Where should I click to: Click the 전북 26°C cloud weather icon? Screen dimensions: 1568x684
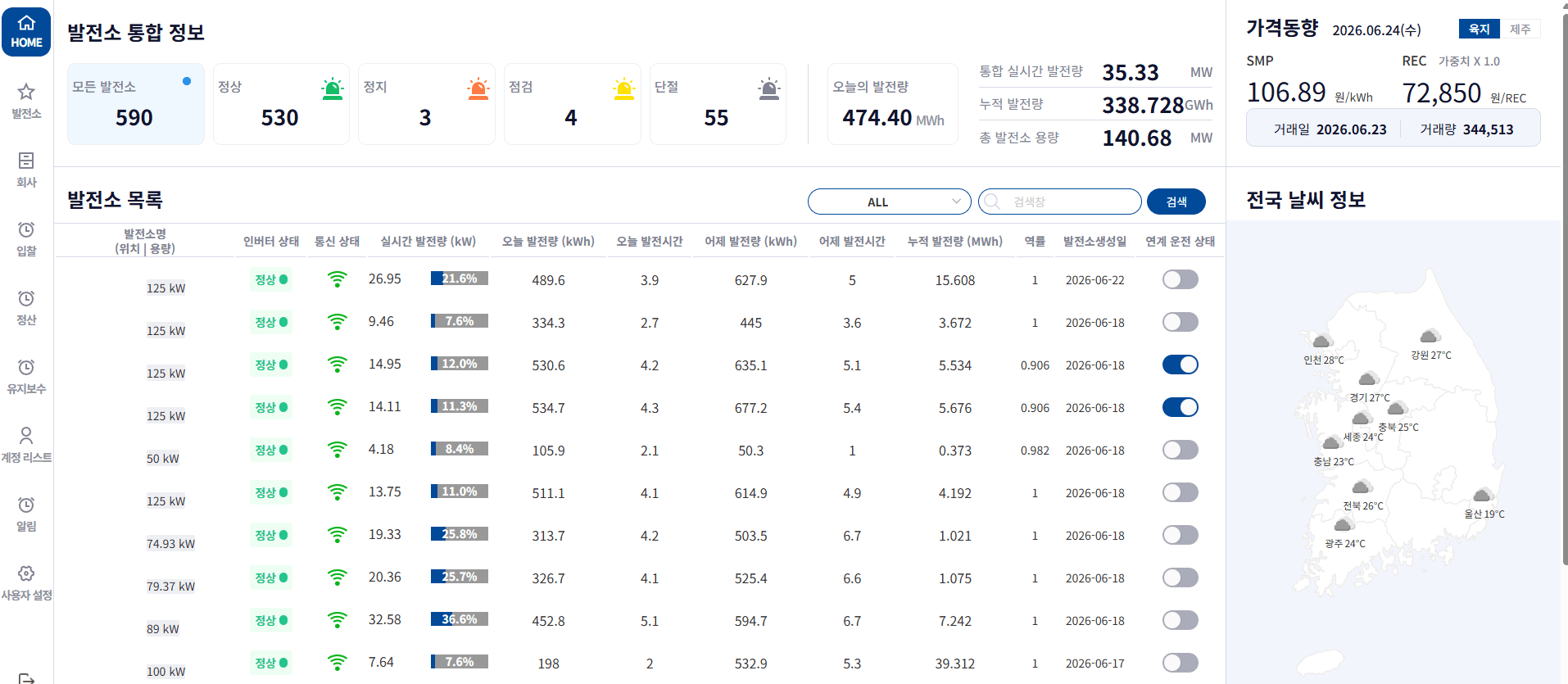1362,487
